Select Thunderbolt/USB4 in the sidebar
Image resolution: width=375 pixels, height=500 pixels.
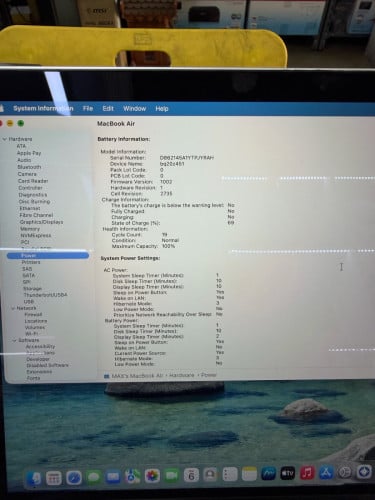click(x=45, y=295)
